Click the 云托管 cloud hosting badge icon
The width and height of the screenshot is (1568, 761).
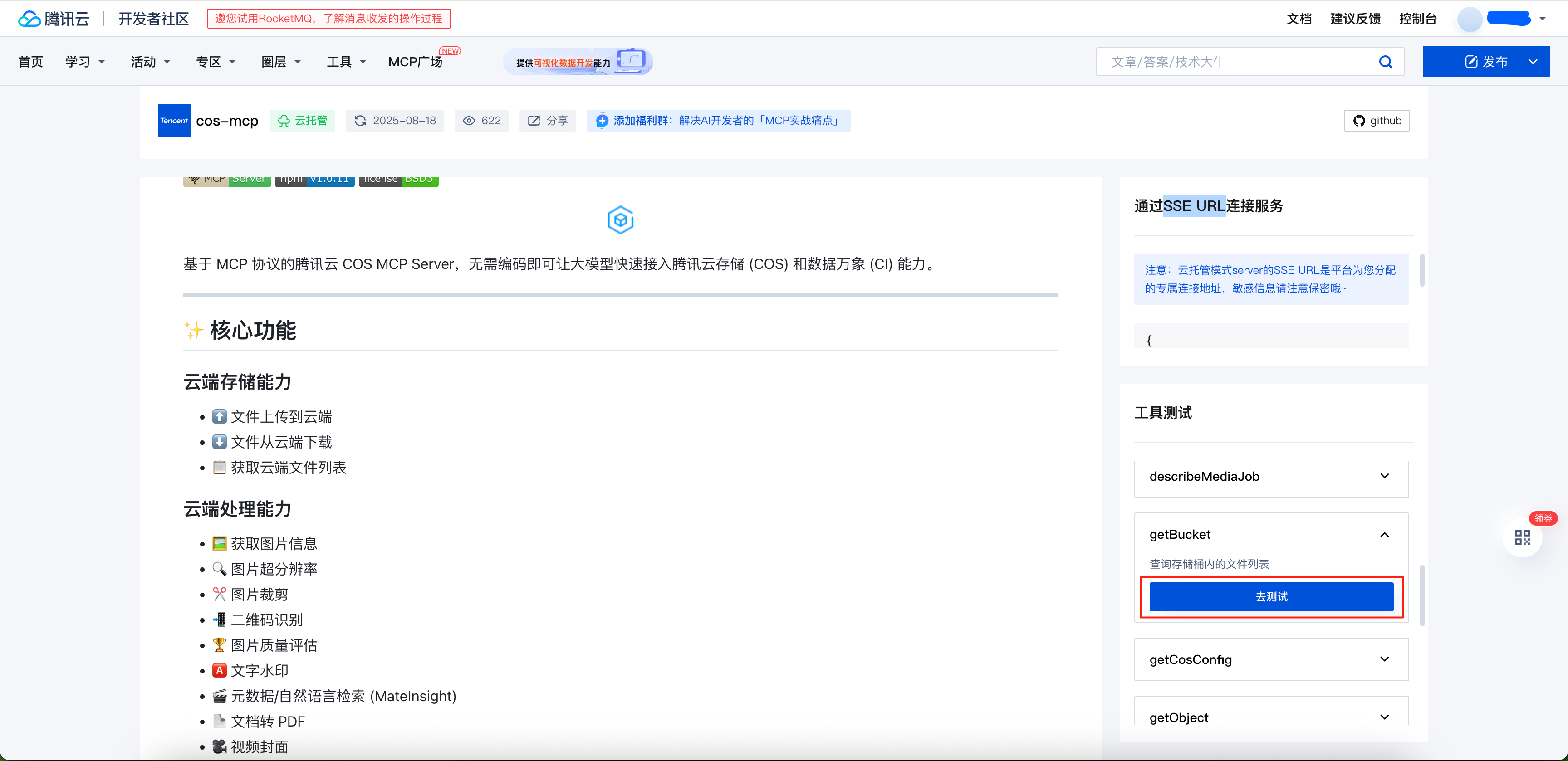tap(284, 121)
